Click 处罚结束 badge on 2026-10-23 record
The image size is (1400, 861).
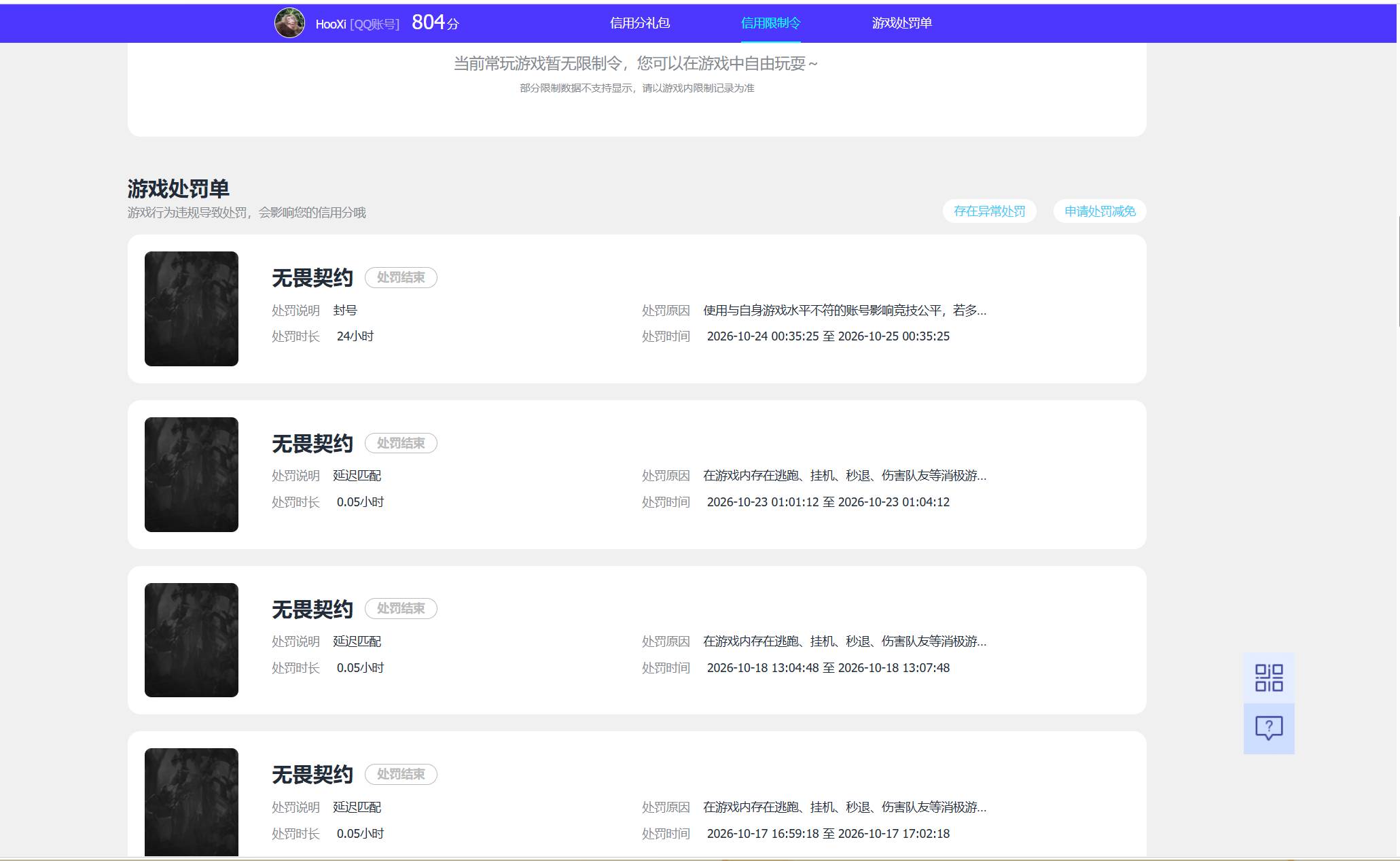pyautogui.click(x=401, y=443)
